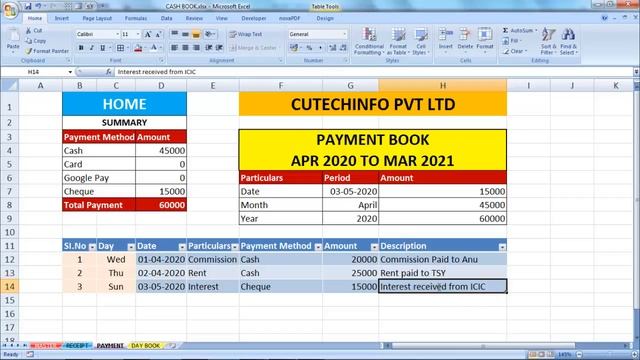Open Sort & Filter options
The image size is (640, 360).
click(548, 41)
